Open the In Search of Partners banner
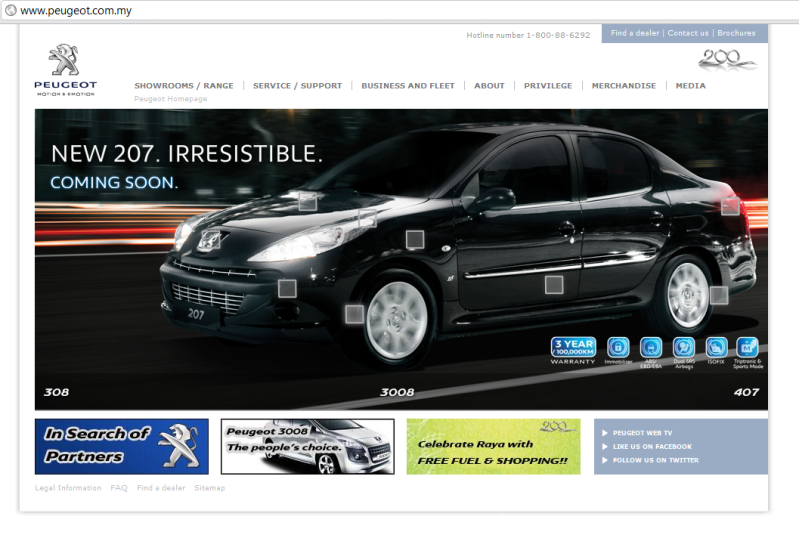The height and width of the screenshot is (538, 799). (x=121, y=446)
